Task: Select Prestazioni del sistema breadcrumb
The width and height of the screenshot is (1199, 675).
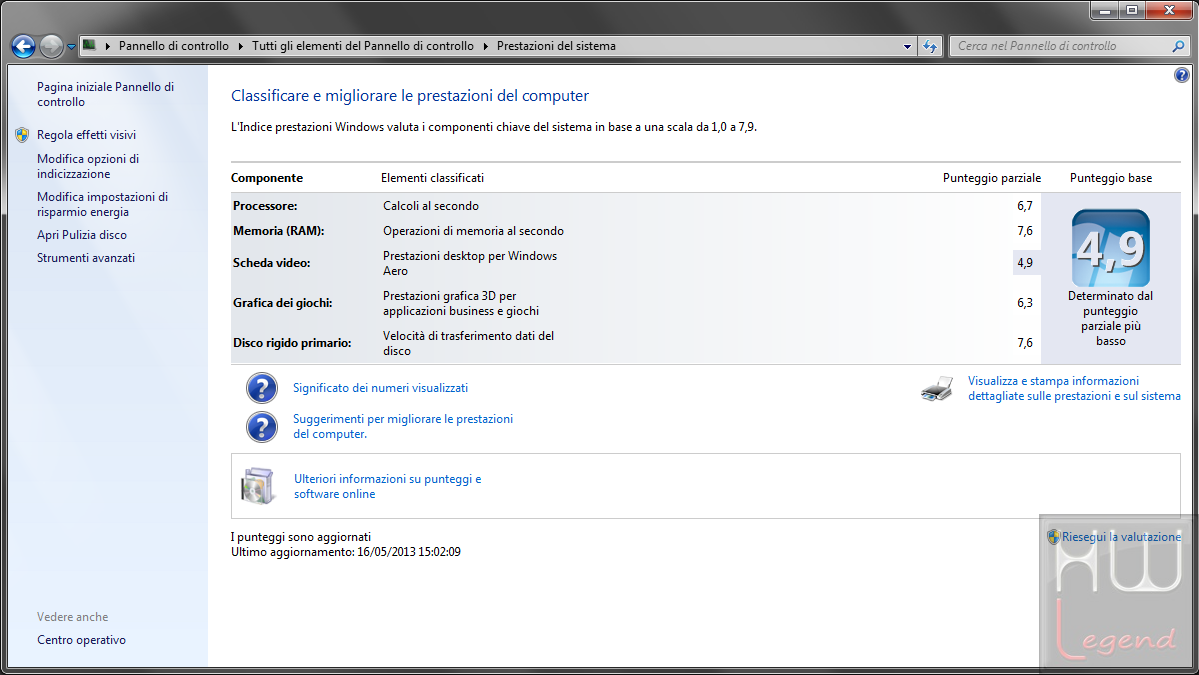Action: click(x=556, y=46)
